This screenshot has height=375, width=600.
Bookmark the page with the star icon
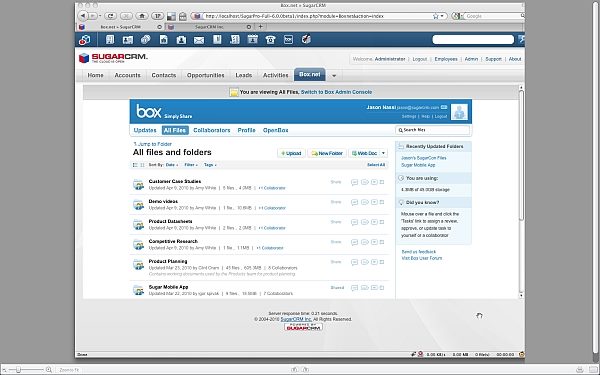coord(435,16)
